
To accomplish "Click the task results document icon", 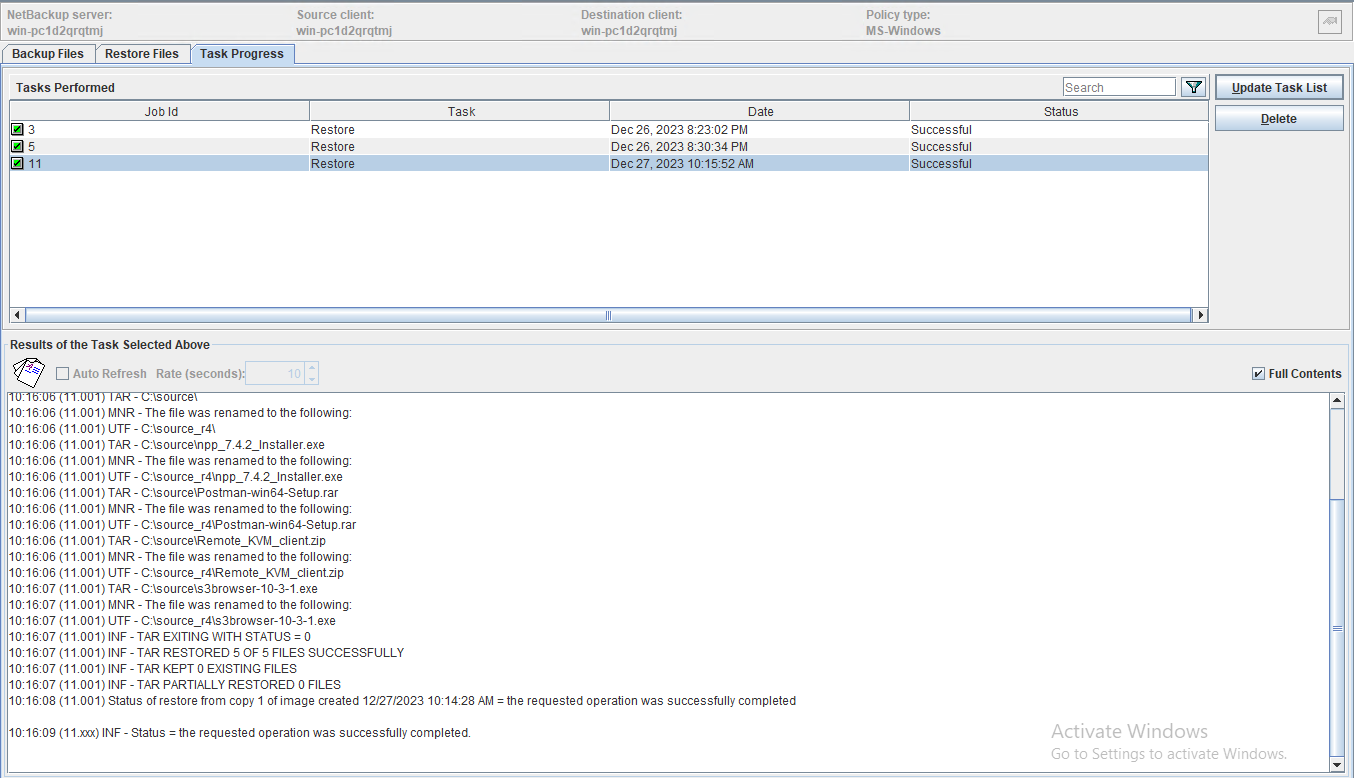I will 29,373.
